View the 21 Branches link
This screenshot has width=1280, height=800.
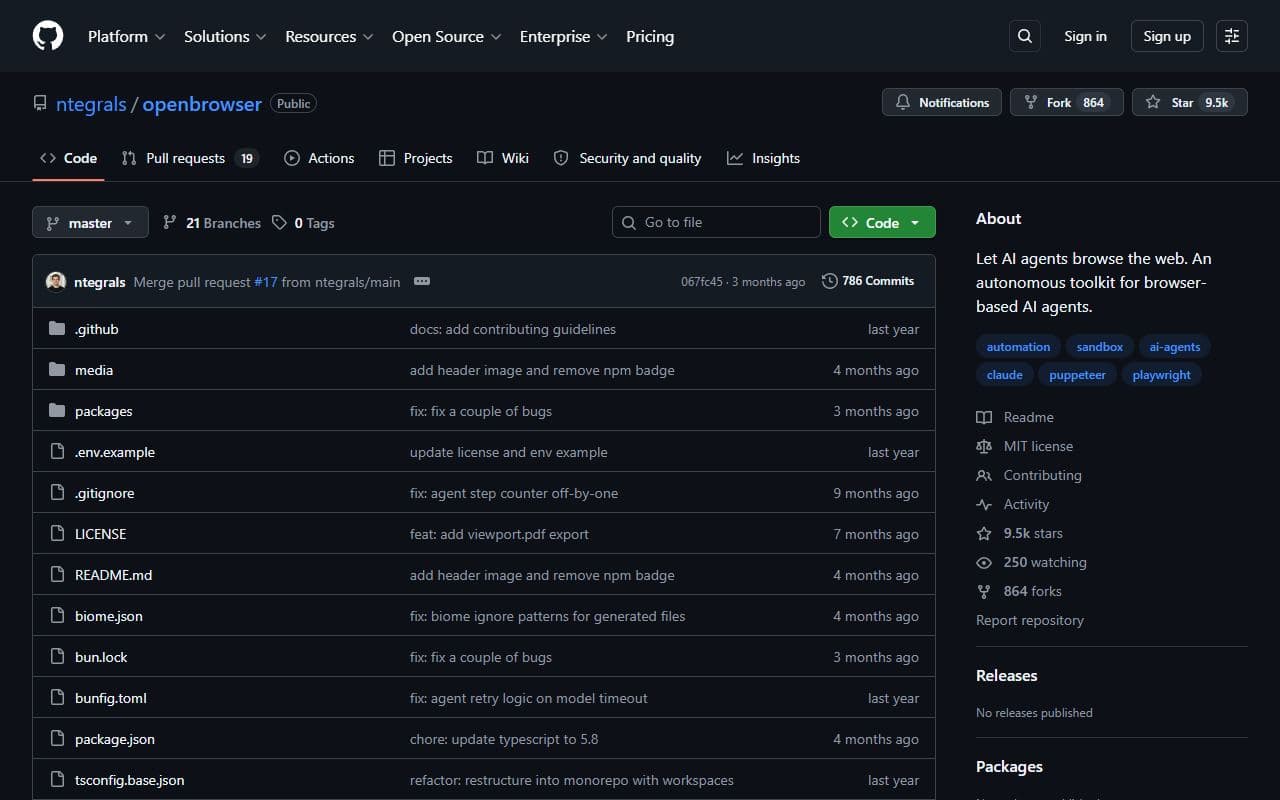[x=211, y=223]
